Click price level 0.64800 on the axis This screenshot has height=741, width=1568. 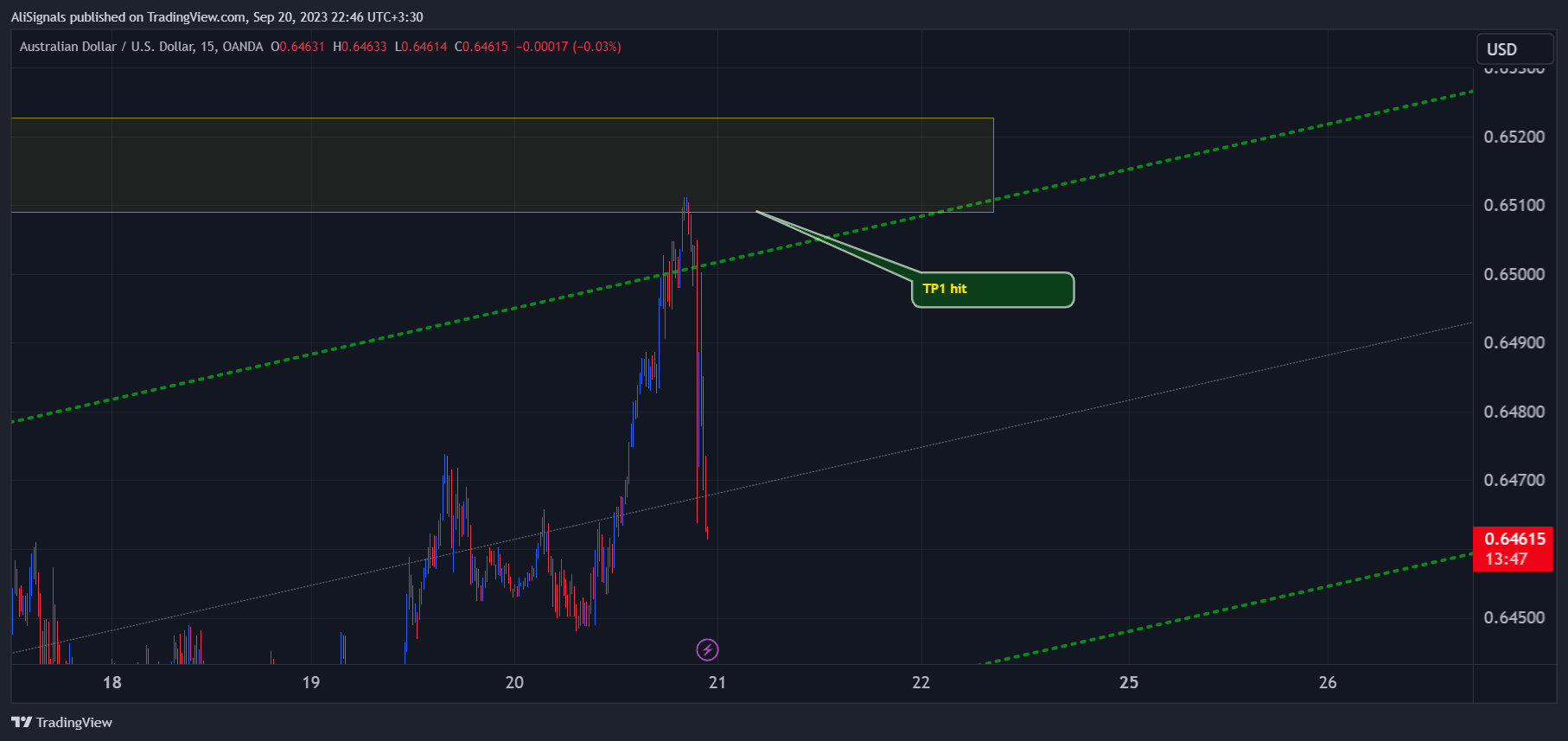click(x=1514, y=412)
